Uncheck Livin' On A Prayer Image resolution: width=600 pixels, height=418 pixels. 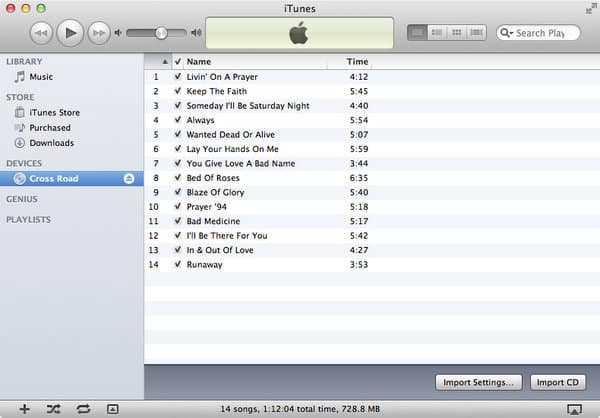tap(178, 77)
